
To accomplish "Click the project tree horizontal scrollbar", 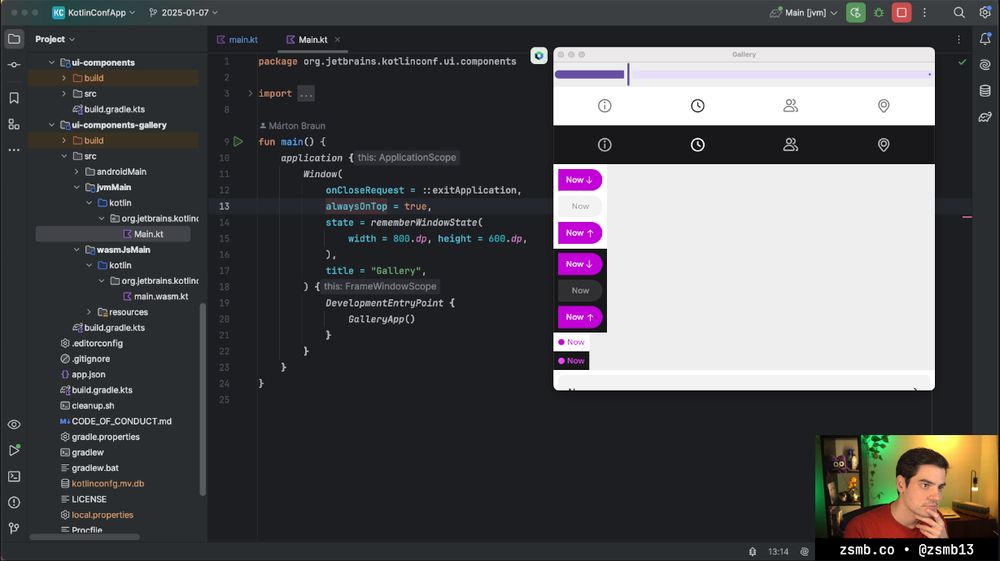I will pyautogui.click(x=84, y=537).
